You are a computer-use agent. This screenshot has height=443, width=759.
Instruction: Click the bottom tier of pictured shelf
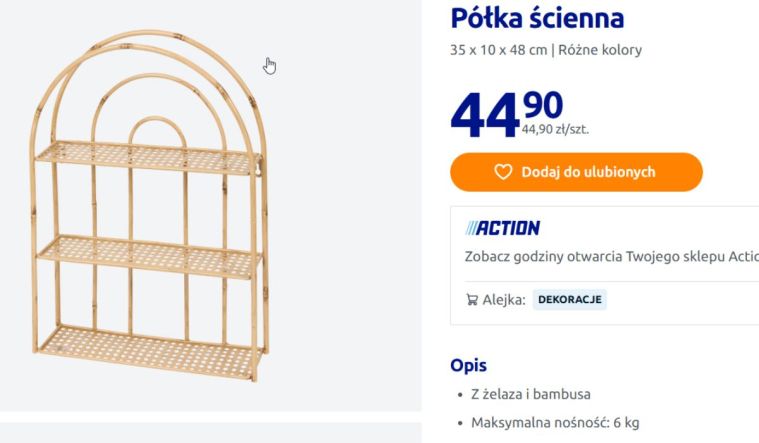150,350
